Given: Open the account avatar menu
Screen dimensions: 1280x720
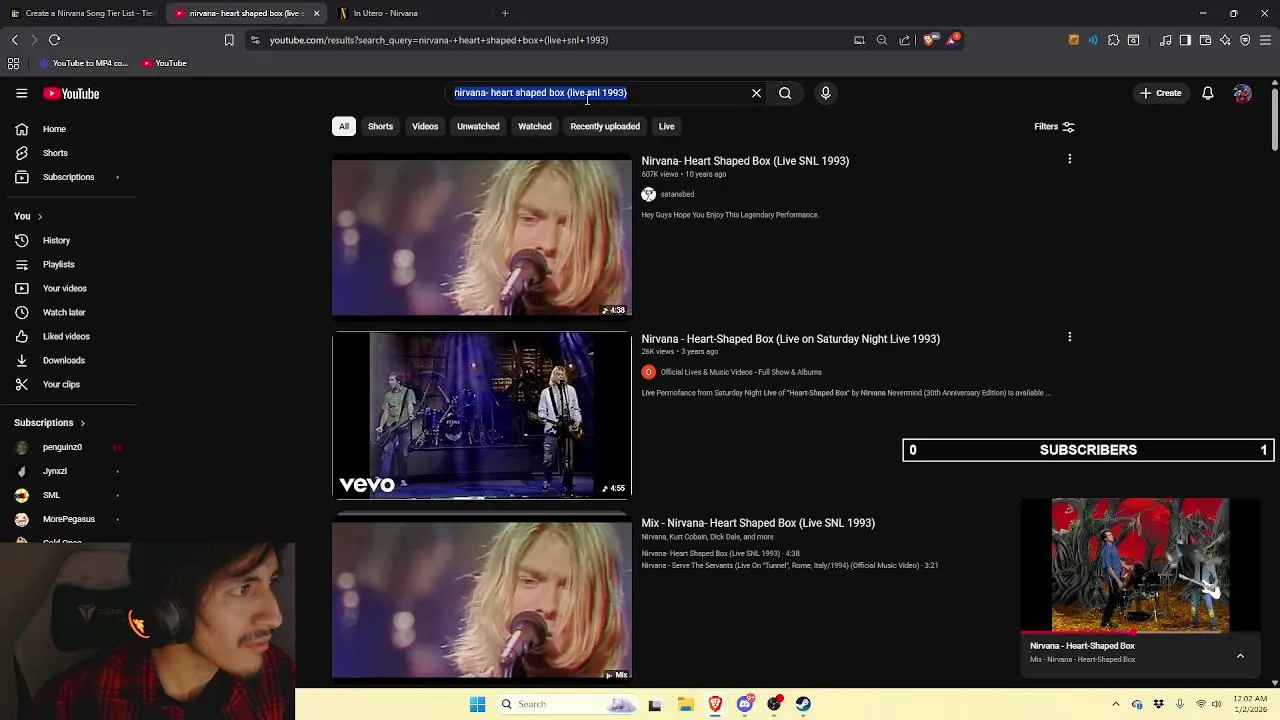Looking at the screenshot, I should pos(1242,93).
